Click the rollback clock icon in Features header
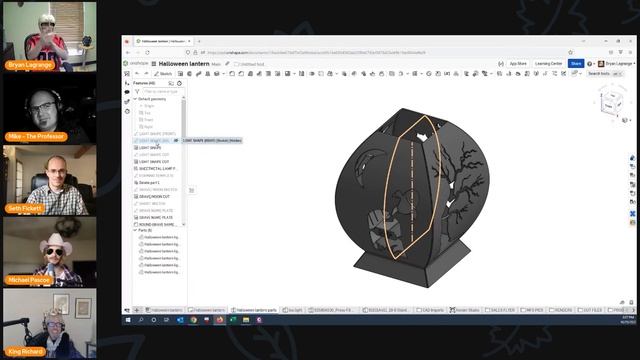Screen dimensions: 640x360 (x=179, y=83)
